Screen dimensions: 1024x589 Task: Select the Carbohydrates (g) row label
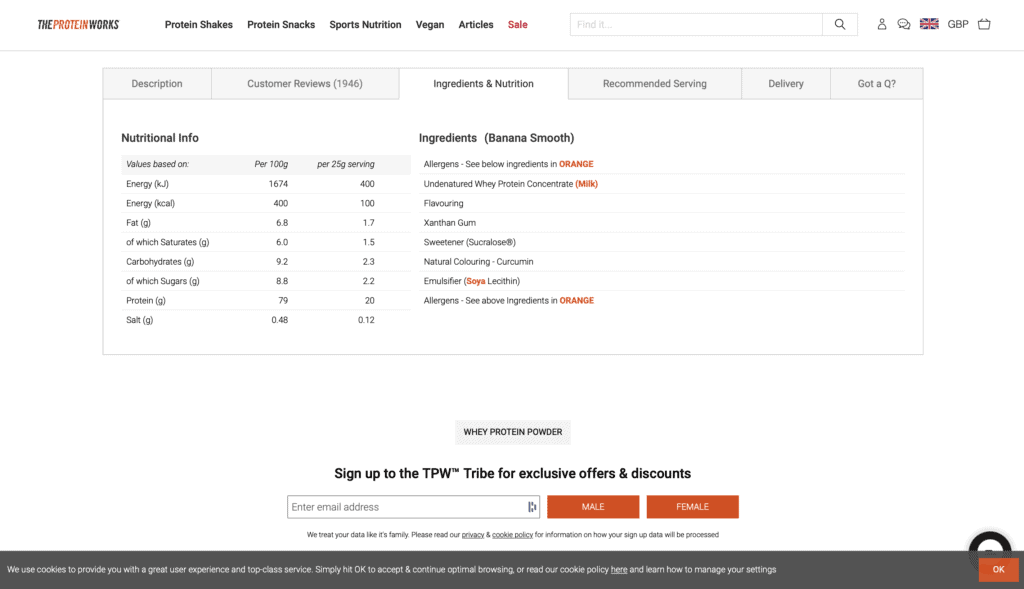(x=160, y=262)
